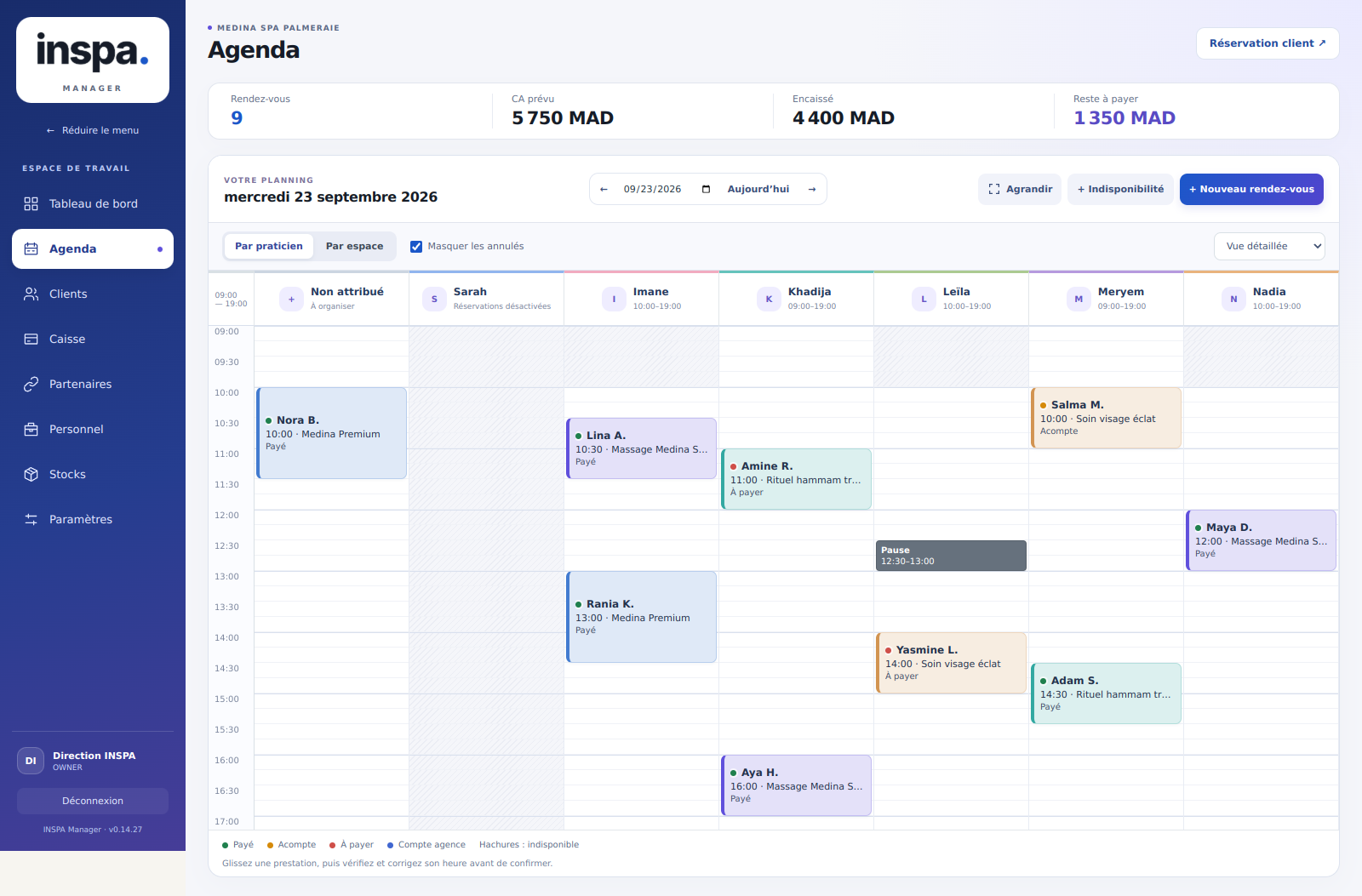Image resolution: width=1362 pixels, height=896 pixels.
Task: Add an Indisponibilité
Action: (1120, 189)
